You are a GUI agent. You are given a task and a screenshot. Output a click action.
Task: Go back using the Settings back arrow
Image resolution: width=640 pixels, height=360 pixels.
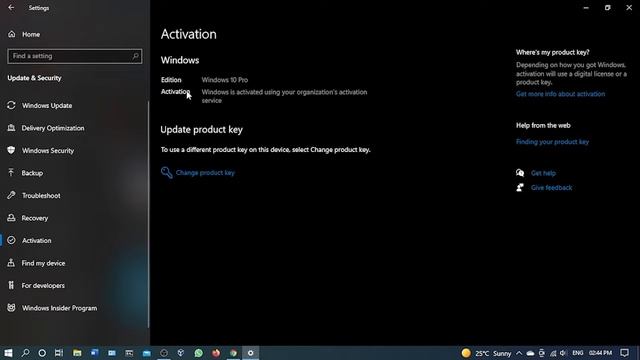pyautogui.click(x=11, y=7)
